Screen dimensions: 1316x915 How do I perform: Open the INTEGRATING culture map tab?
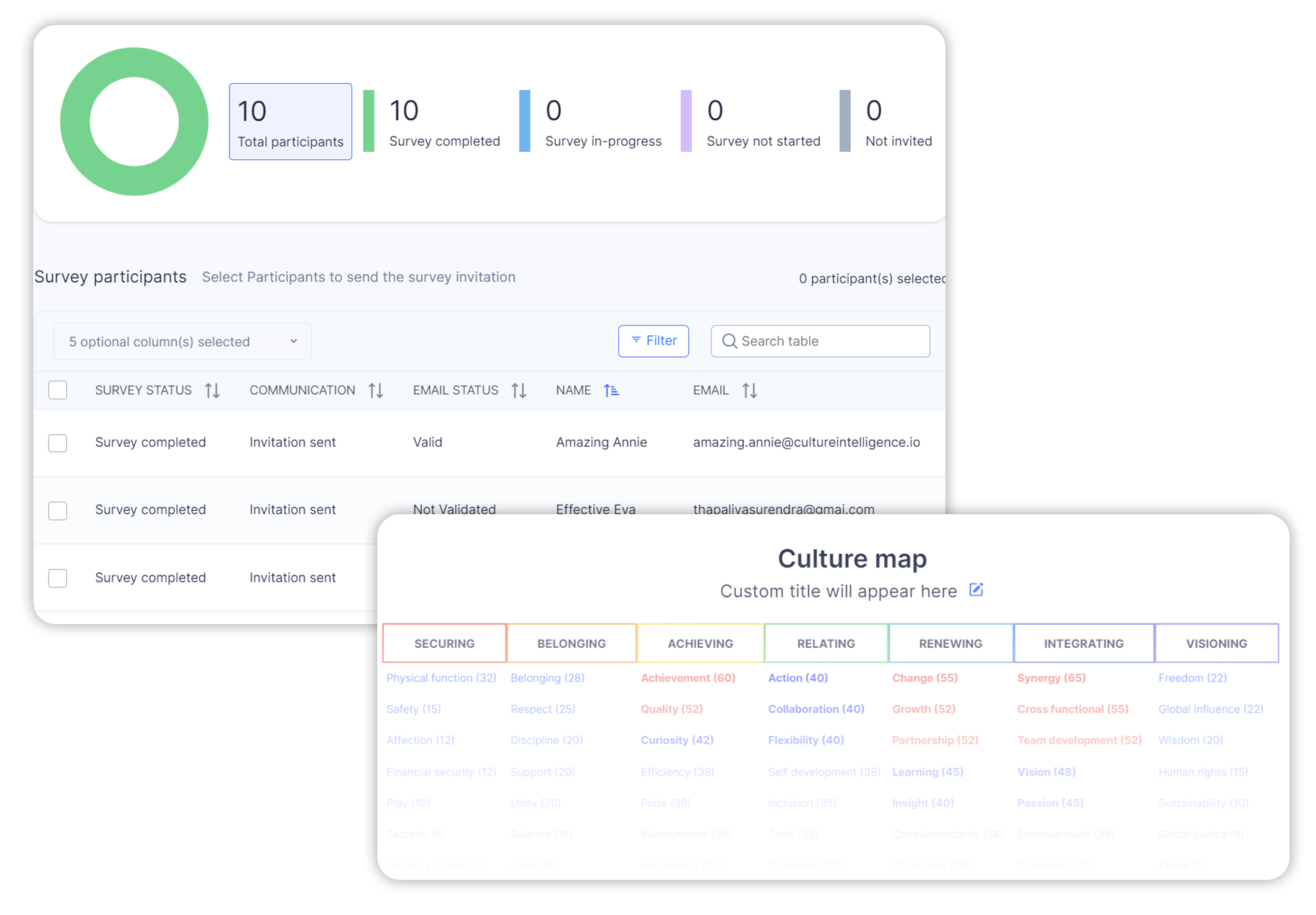click(x=1084, y=643)
